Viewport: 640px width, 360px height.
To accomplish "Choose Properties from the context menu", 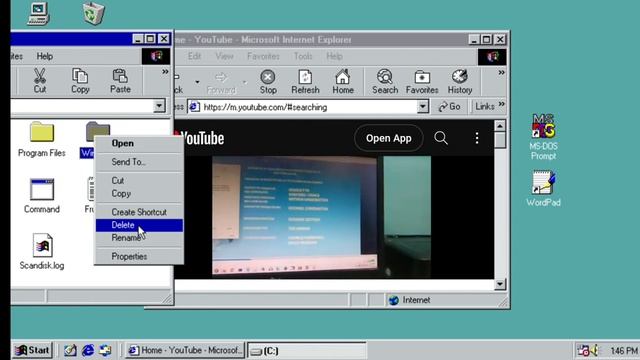I will tap(139, 256).
